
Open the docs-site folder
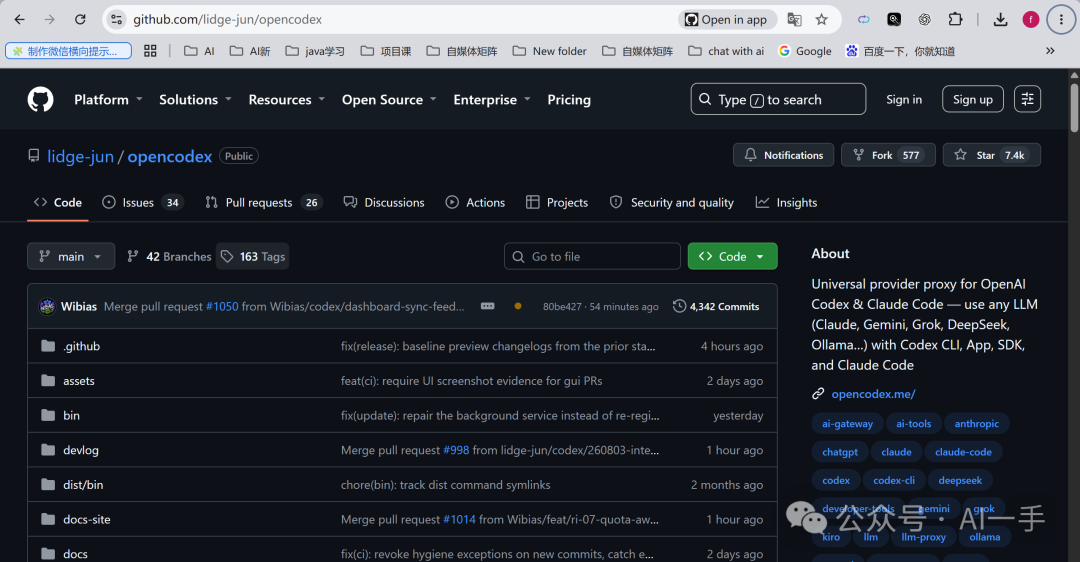pos(87,519)
